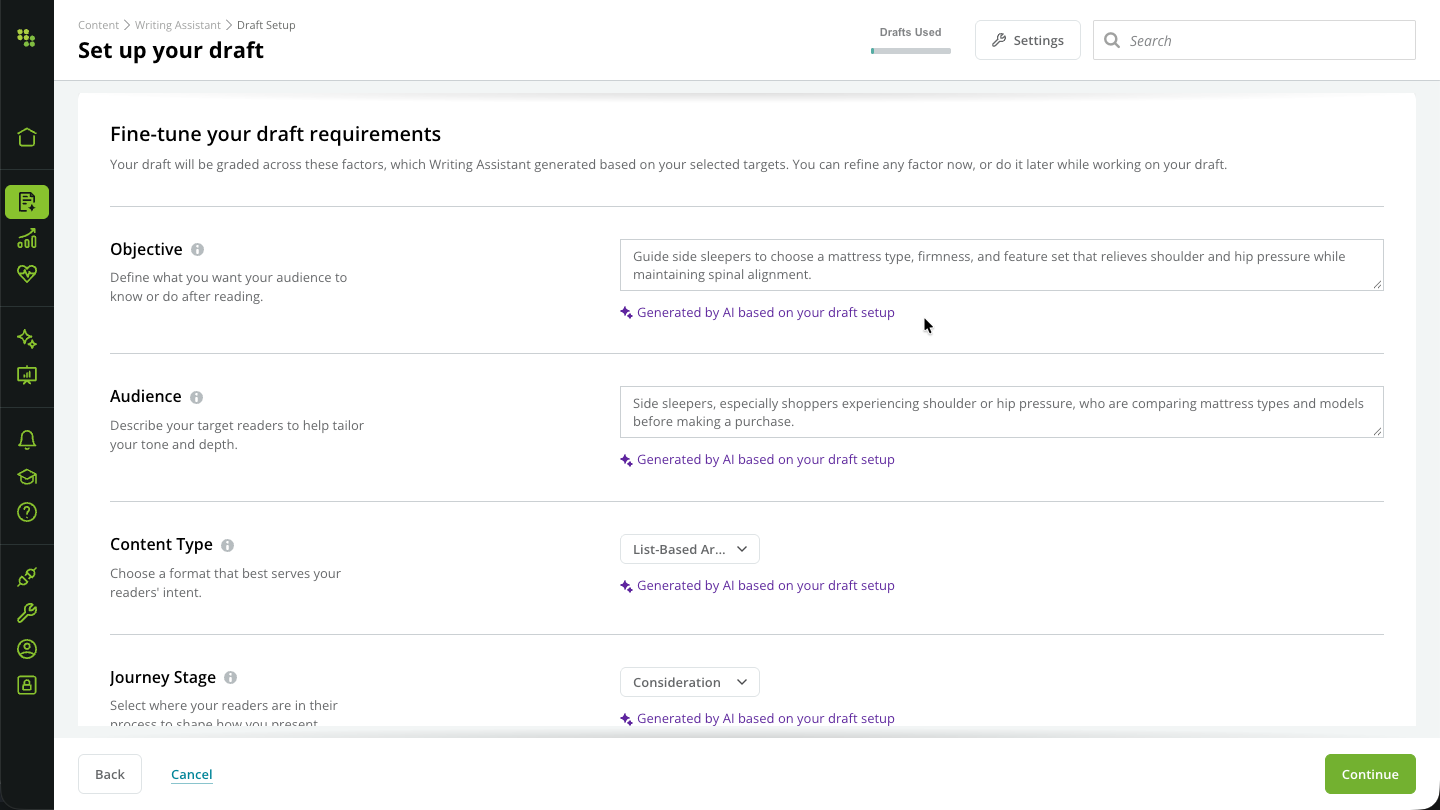Screen dimensions: 1440x810
Task: Open the heart pulse health icon
Action: pos(27,273)
